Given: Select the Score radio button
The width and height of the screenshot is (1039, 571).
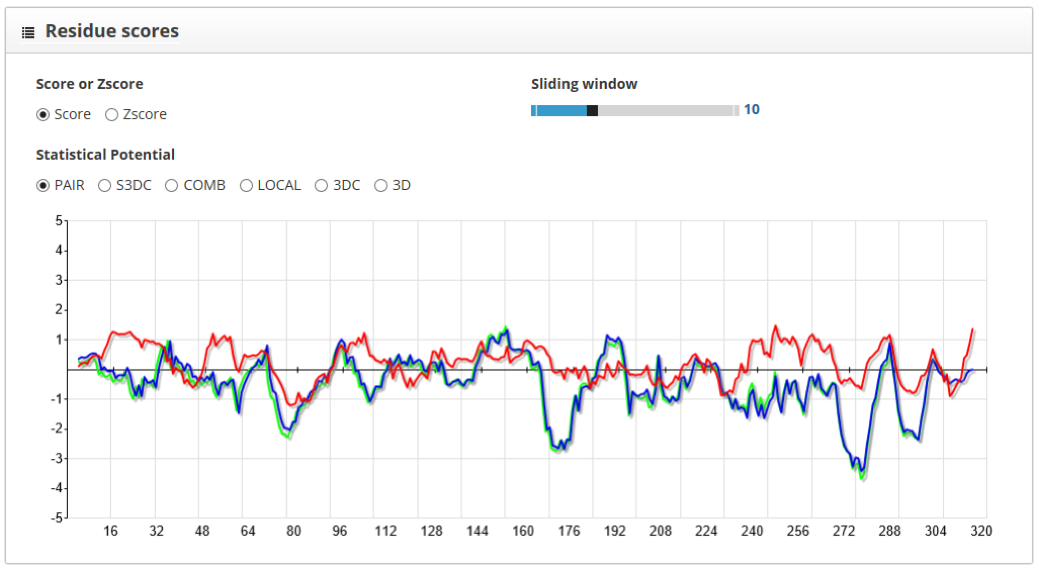Looking at the screenshot, I should 43,115.
